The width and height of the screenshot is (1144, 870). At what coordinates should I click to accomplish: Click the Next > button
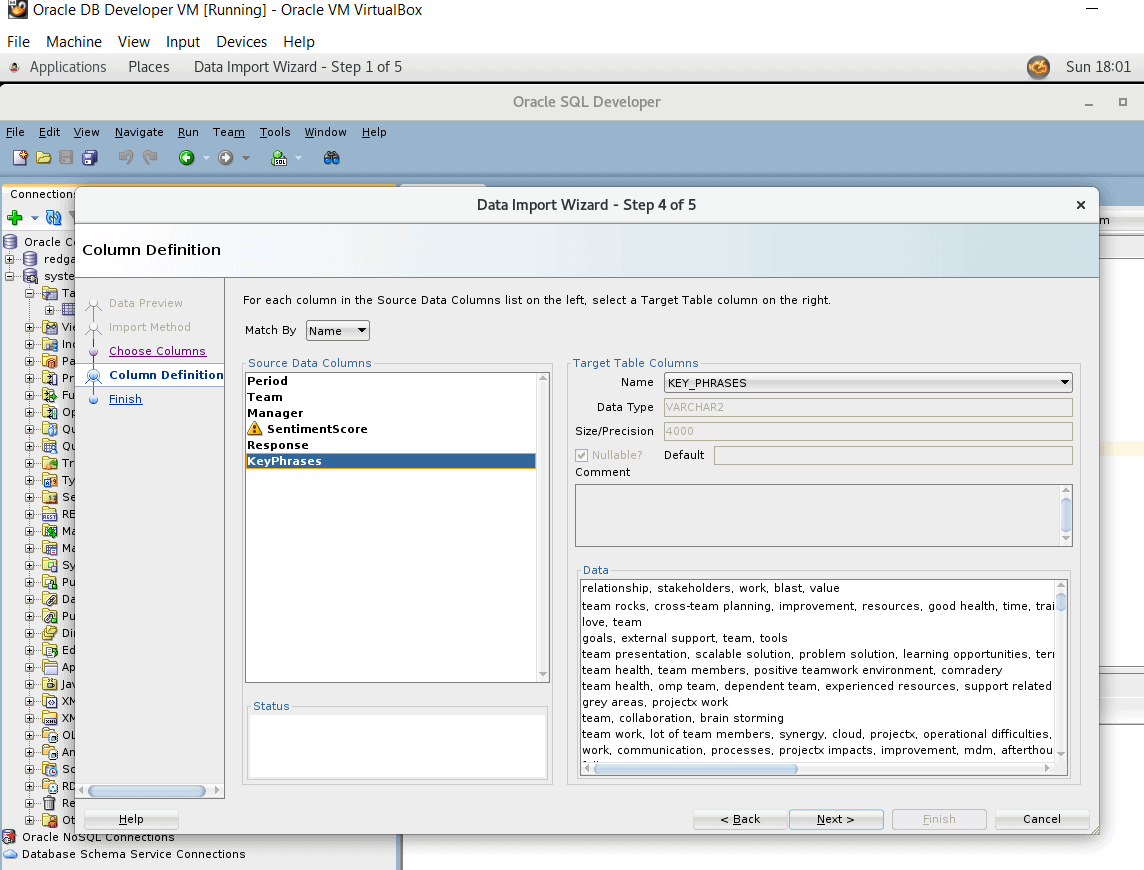pos(836,819)
